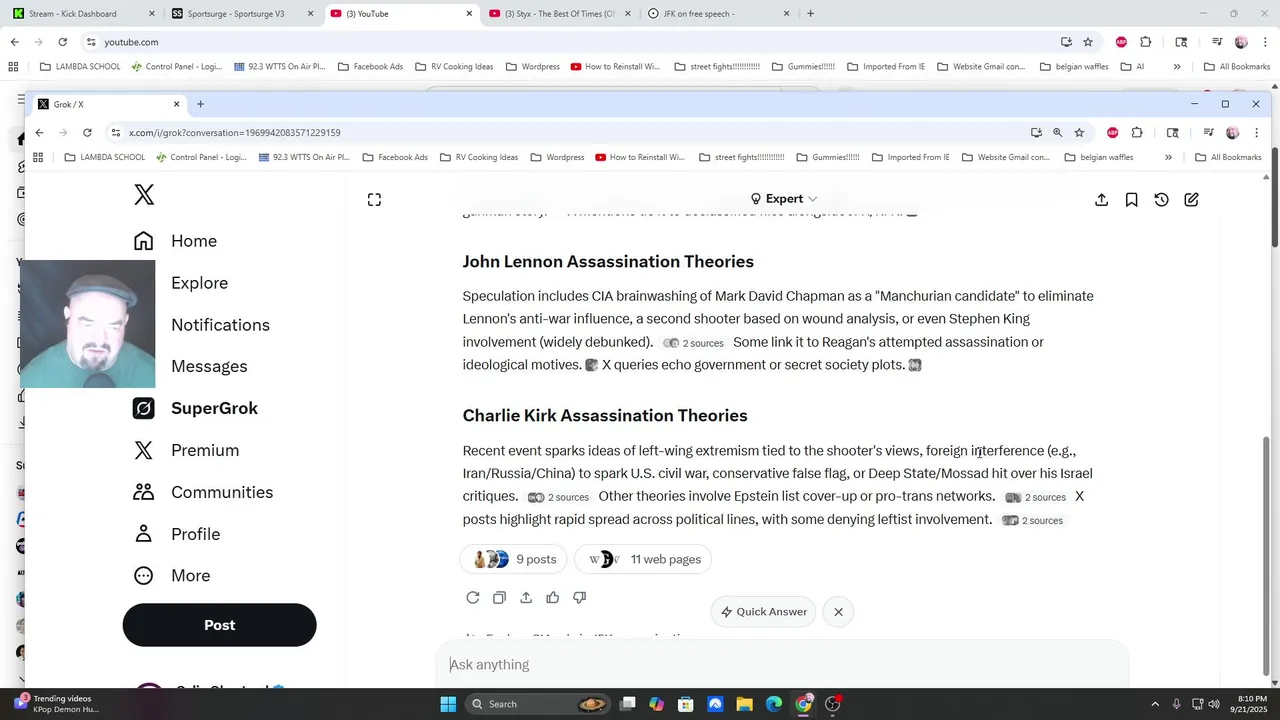Open the apps grid in Grok window bookmarks bar
Image resolution: width=1280 pixels, height=720 pixels.
point(38,157)
